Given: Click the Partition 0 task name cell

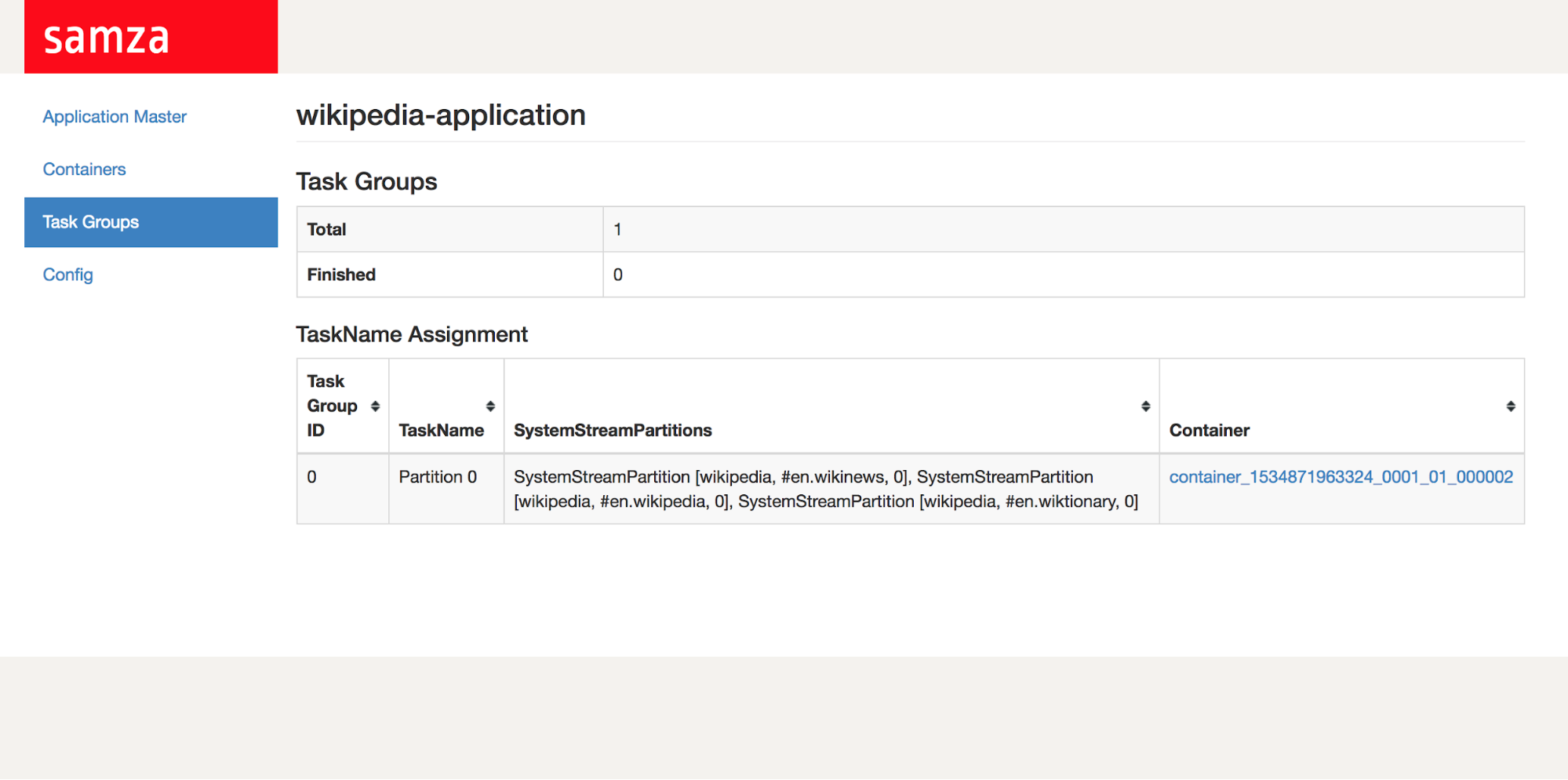Looking at the screenshot, I should [438, 477].
